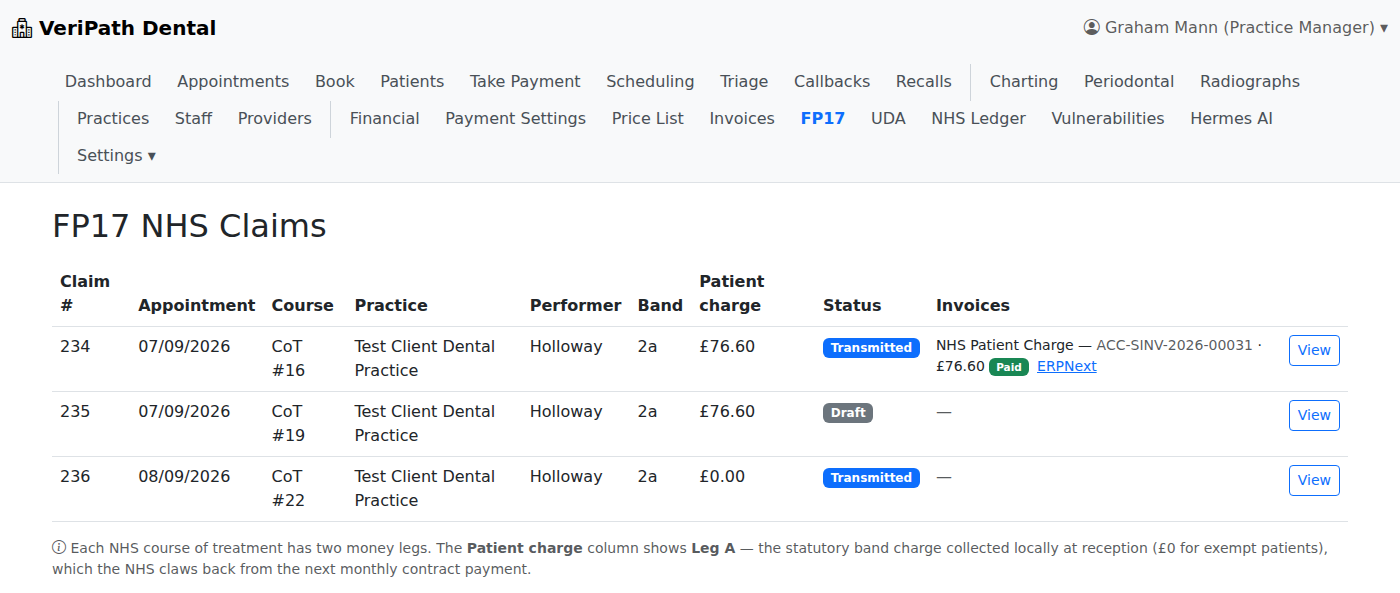Click claim number 235
This screenshot has width=1400, height=593.
coord(75,412)
